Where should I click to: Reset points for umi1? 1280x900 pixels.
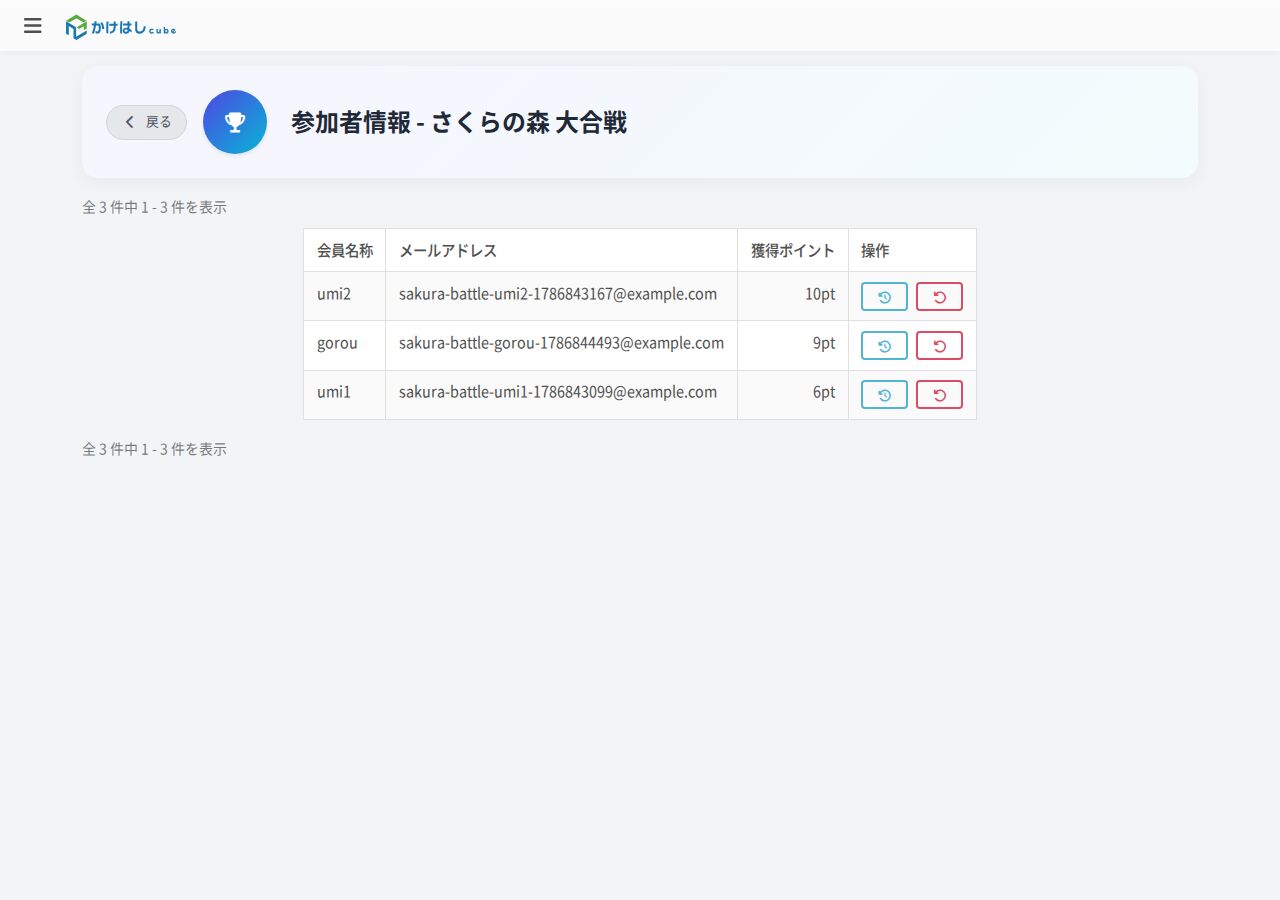coord(939,394)
